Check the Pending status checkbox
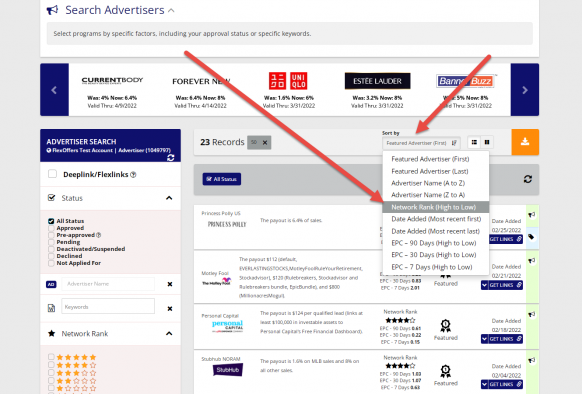582x394 pixels. pyautogui.click(x=51, y=242)
